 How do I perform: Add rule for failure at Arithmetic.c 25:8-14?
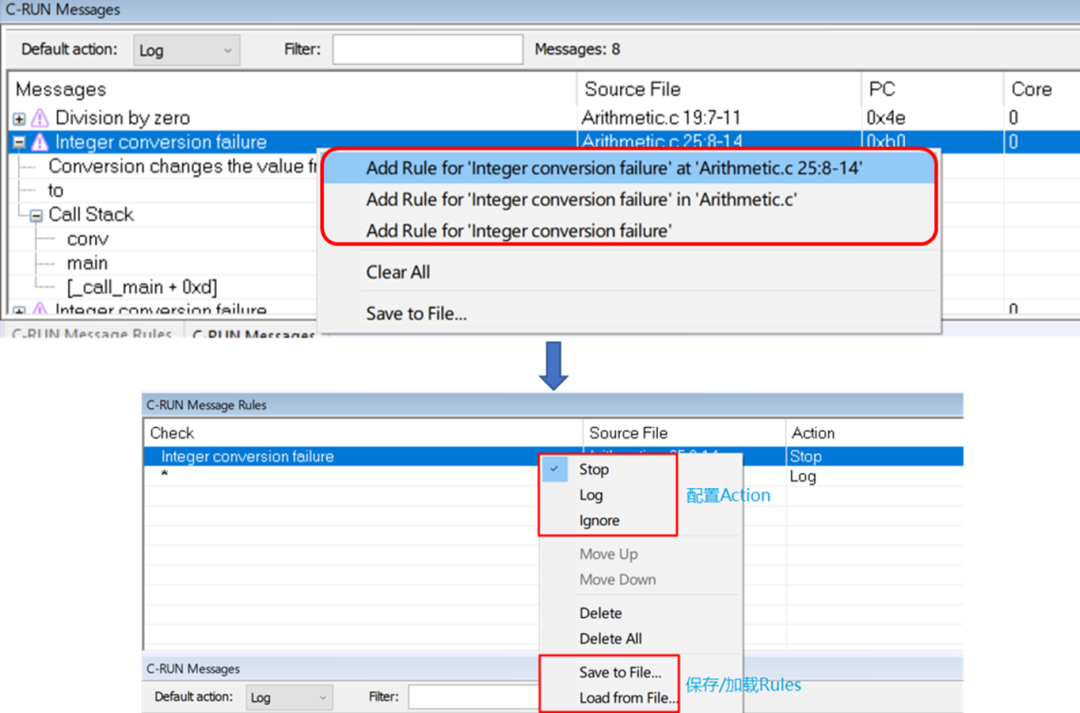click(x=613, y=169)
